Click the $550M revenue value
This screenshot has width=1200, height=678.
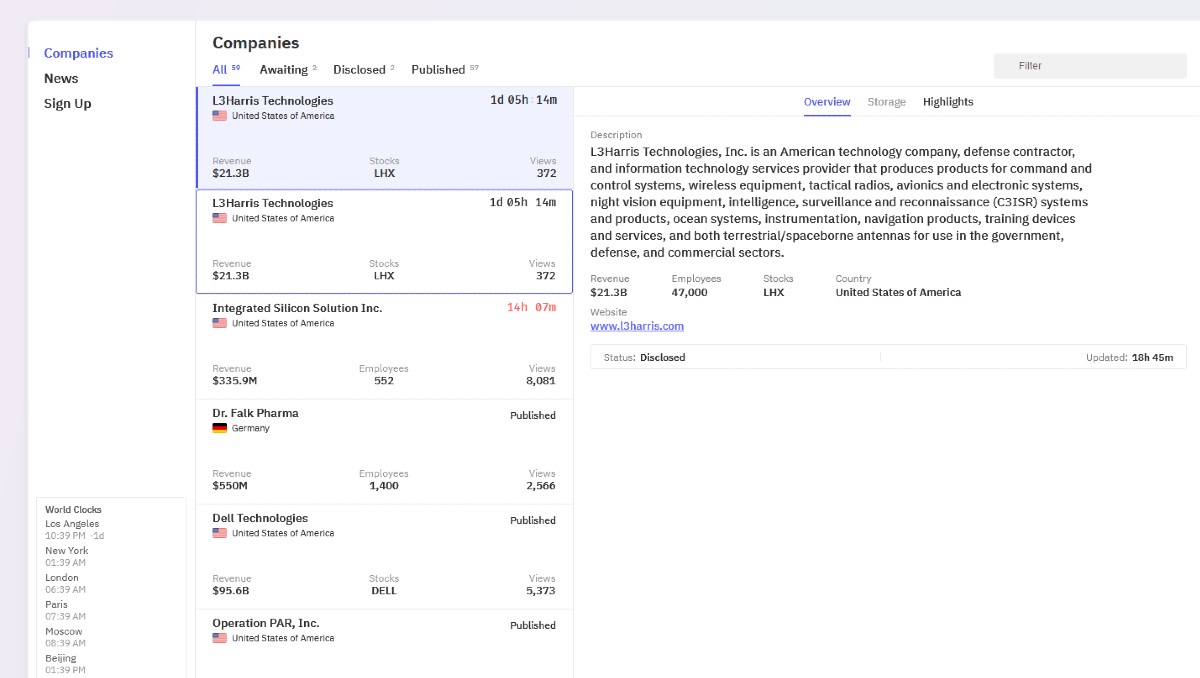tap(230, 486)
